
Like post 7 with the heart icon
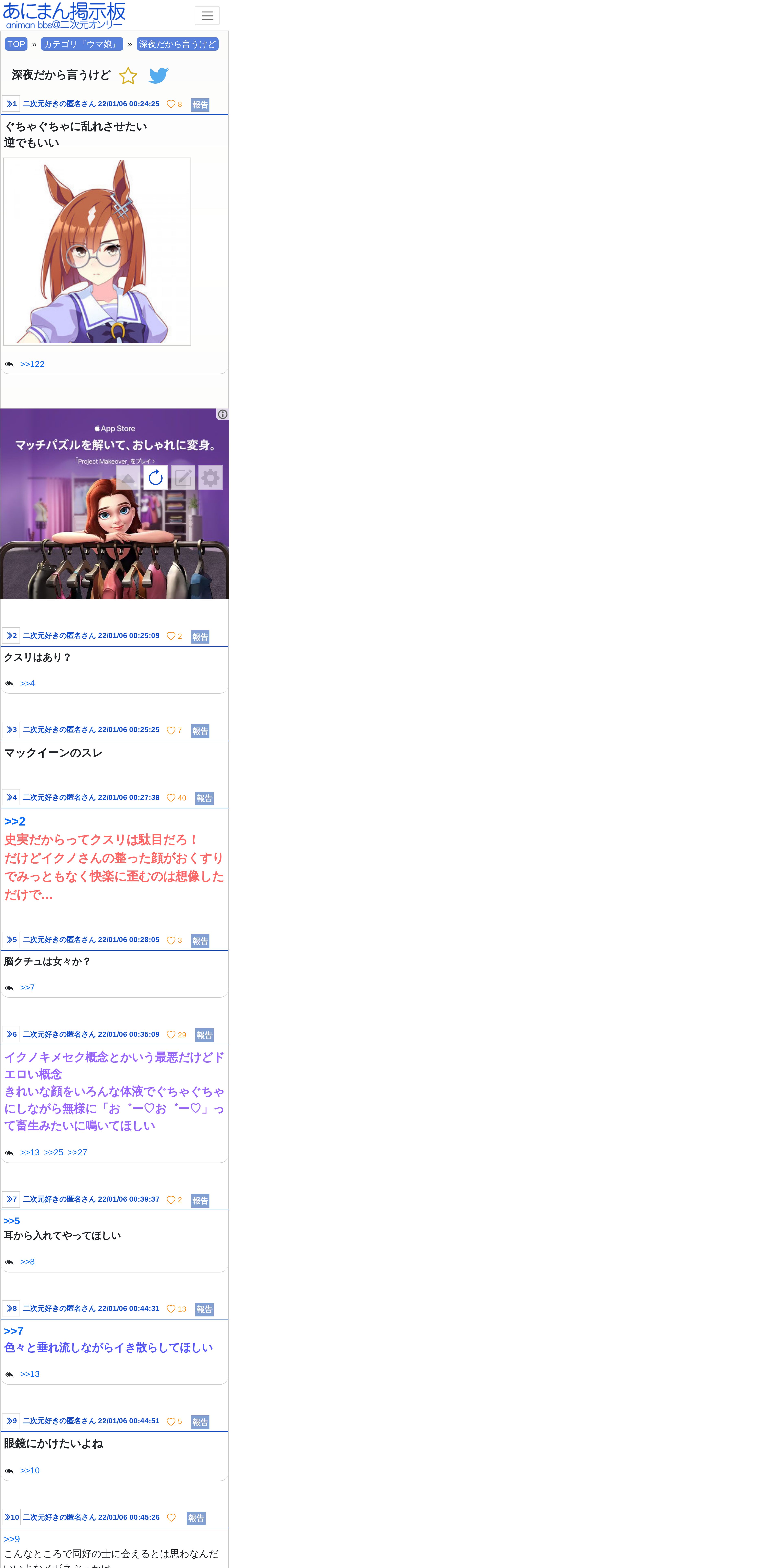point(171,1200)
